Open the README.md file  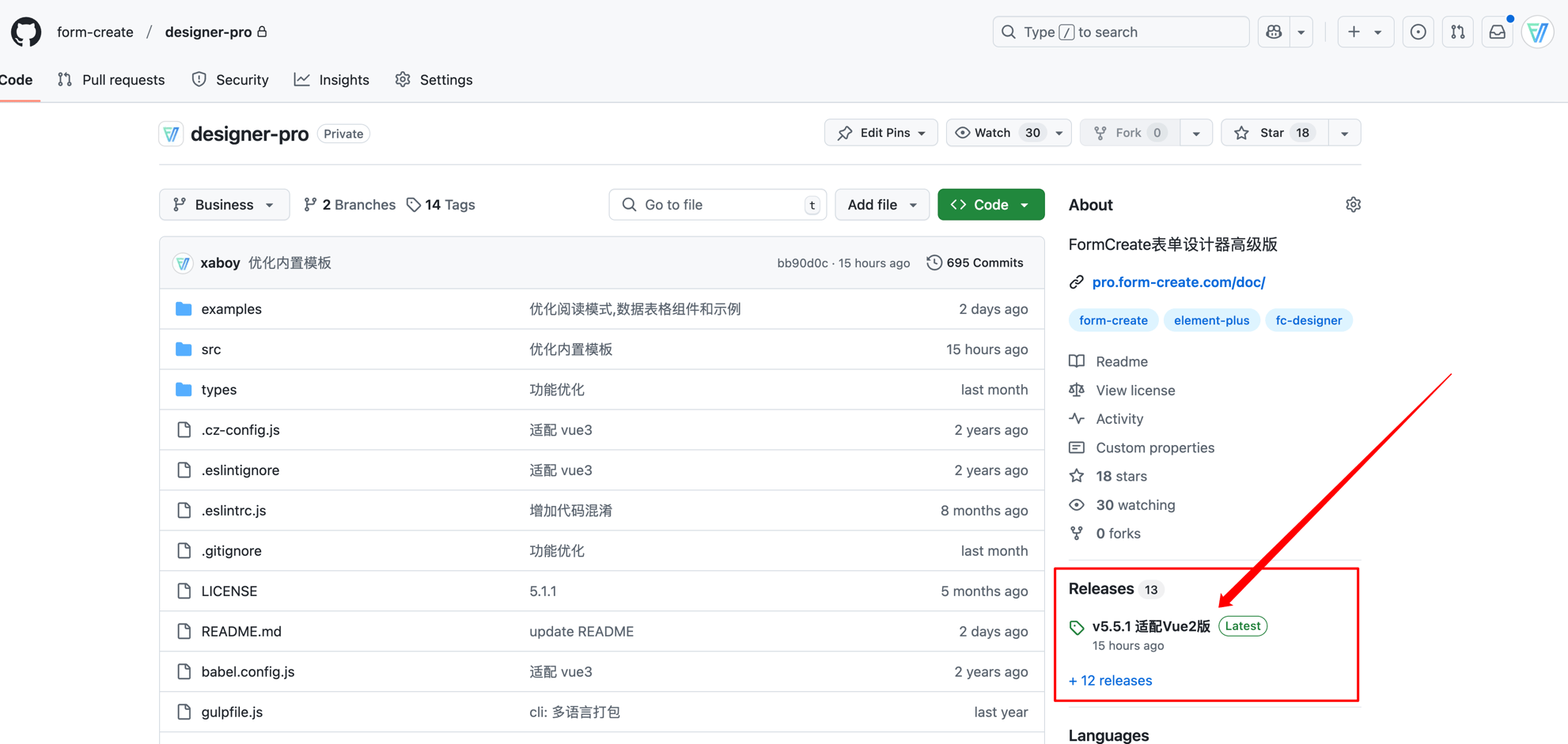point(241,632)
